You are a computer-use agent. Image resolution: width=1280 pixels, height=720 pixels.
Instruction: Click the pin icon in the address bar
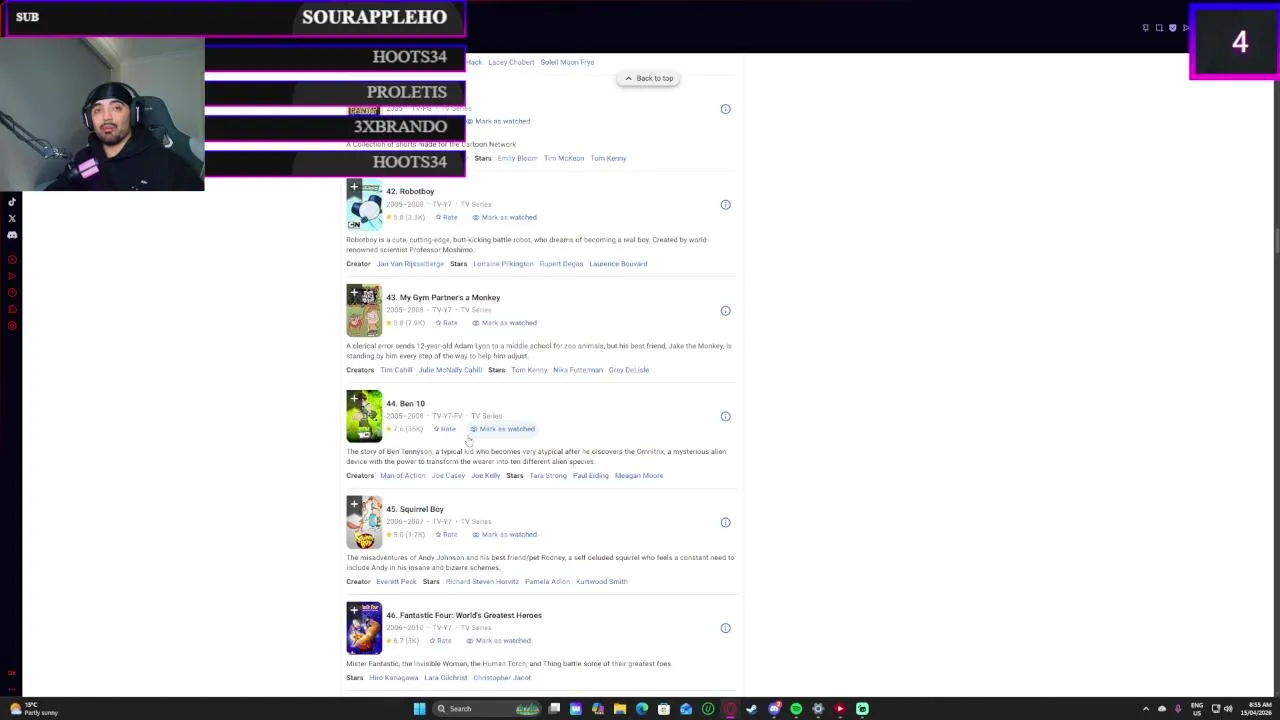coord(1146,28)
